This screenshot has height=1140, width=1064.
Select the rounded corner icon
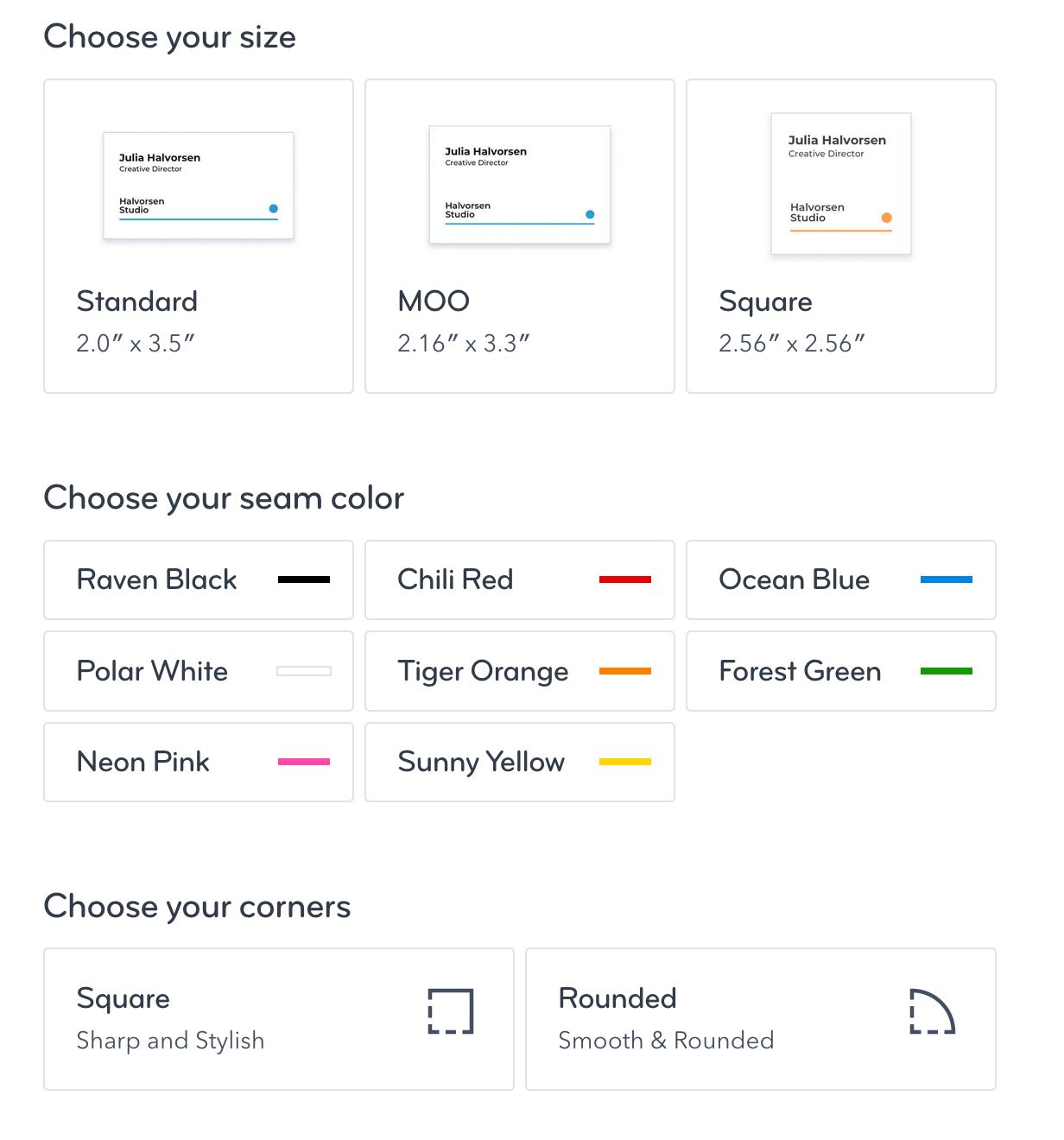pos(933,1011)
